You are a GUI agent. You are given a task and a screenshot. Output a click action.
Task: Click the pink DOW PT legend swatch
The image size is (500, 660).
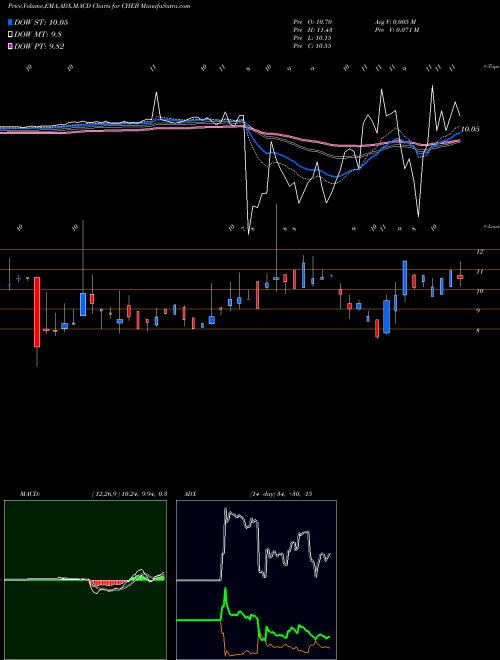(x=11, y=46)
